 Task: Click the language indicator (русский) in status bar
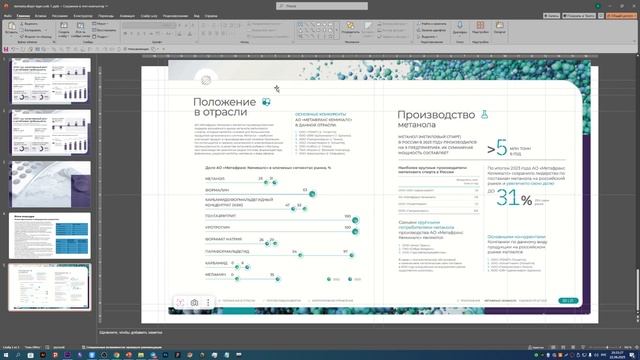click(x=59, y=347)
